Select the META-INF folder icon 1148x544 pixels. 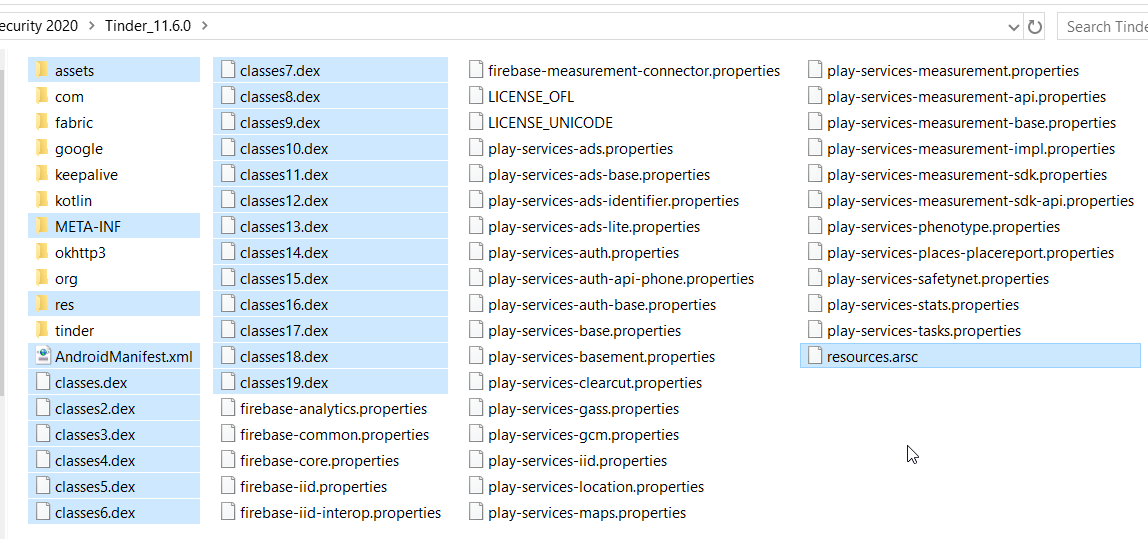coord(42,226)
